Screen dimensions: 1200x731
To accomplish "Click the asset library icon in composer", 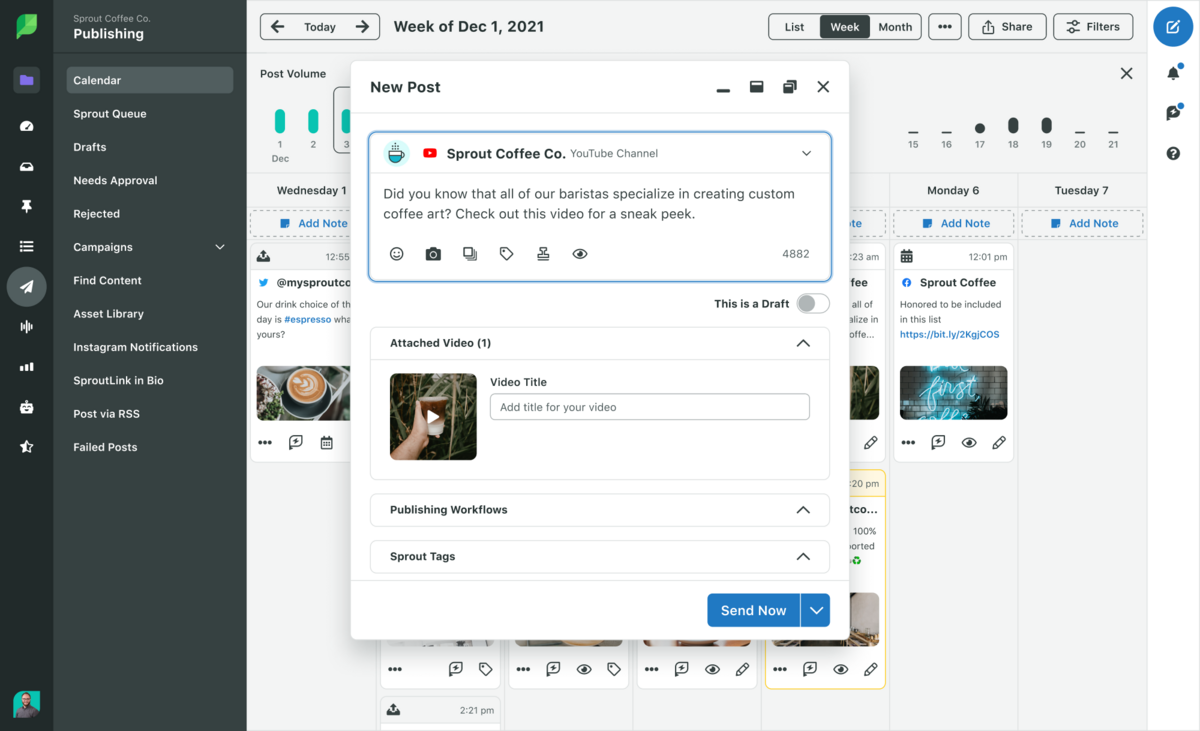I will point(470,254).
